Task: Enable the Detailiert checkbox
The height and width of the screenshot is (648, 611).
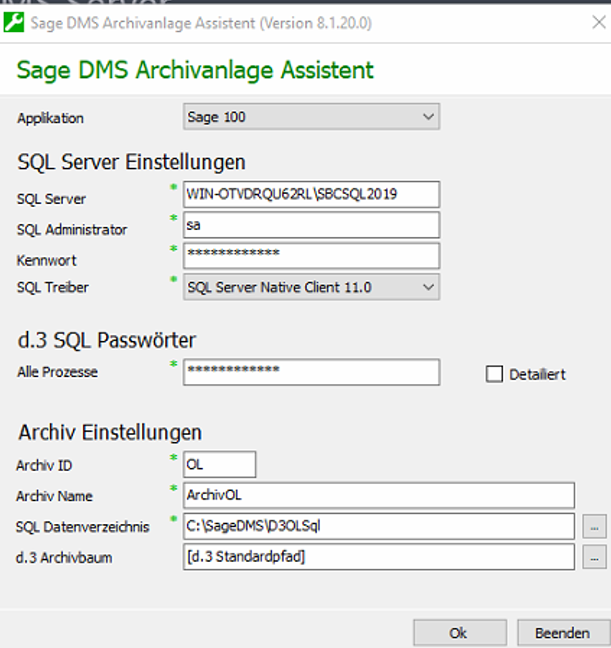Action: 493,374
